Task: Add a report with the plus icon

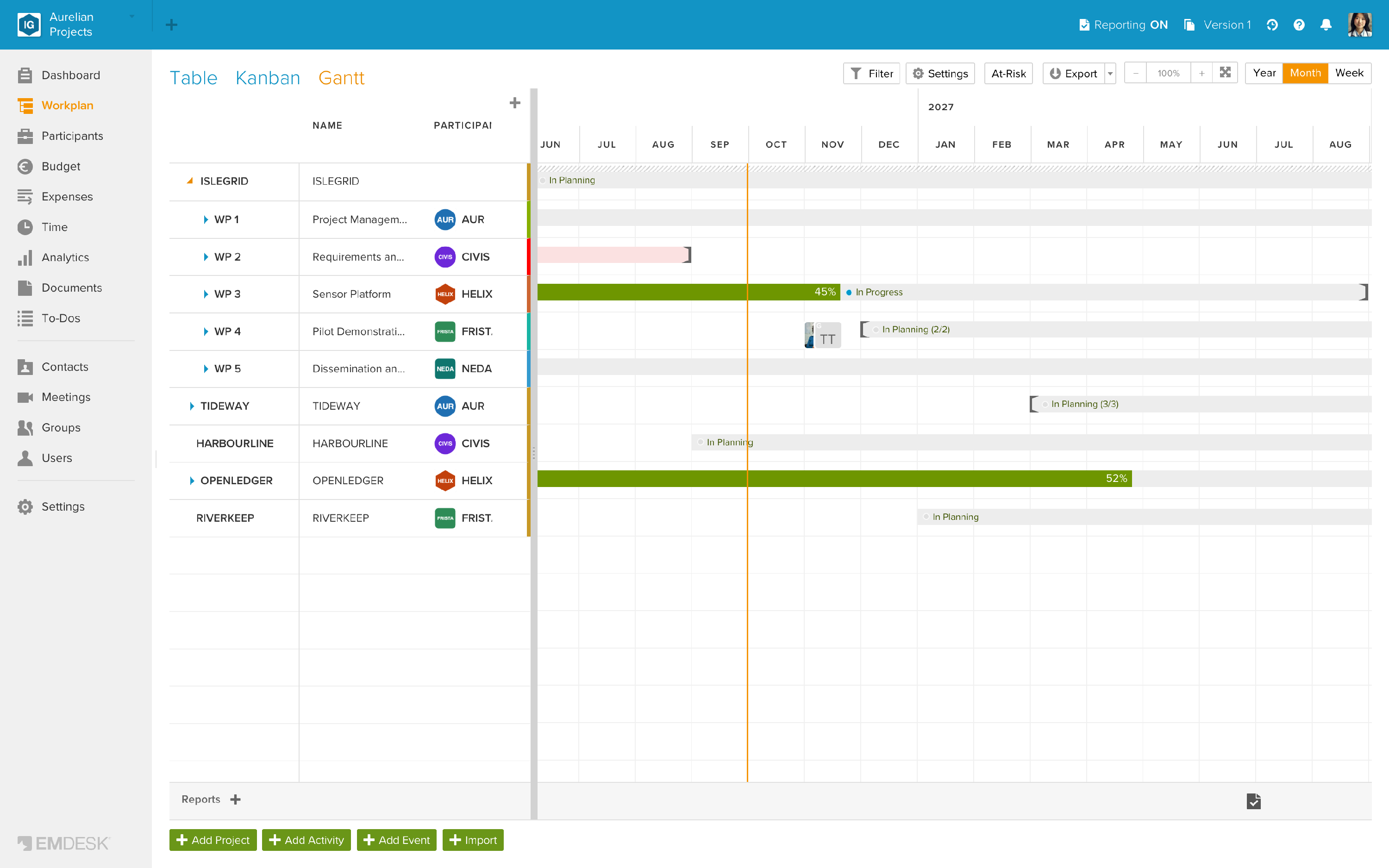Action: coord(235,799)
